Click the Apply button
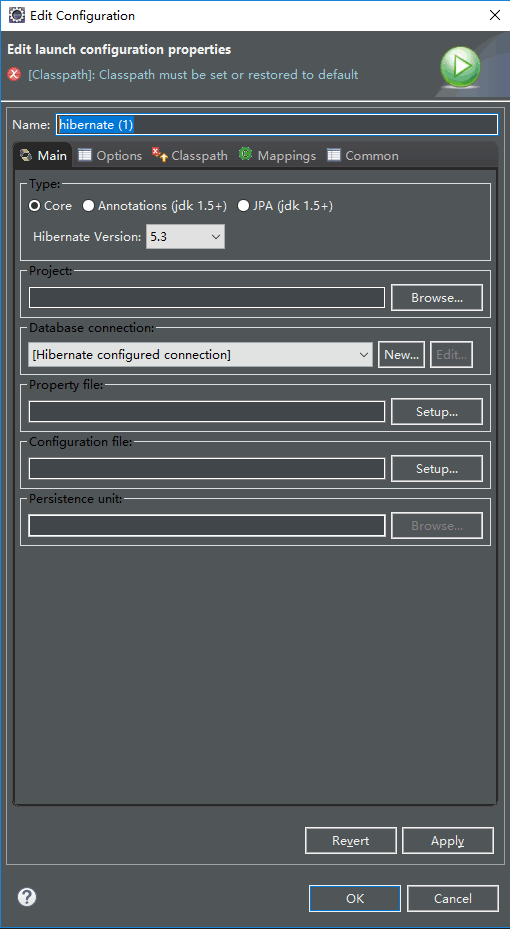This screenshot has width=510, height=929. click(x=447, y=840)
